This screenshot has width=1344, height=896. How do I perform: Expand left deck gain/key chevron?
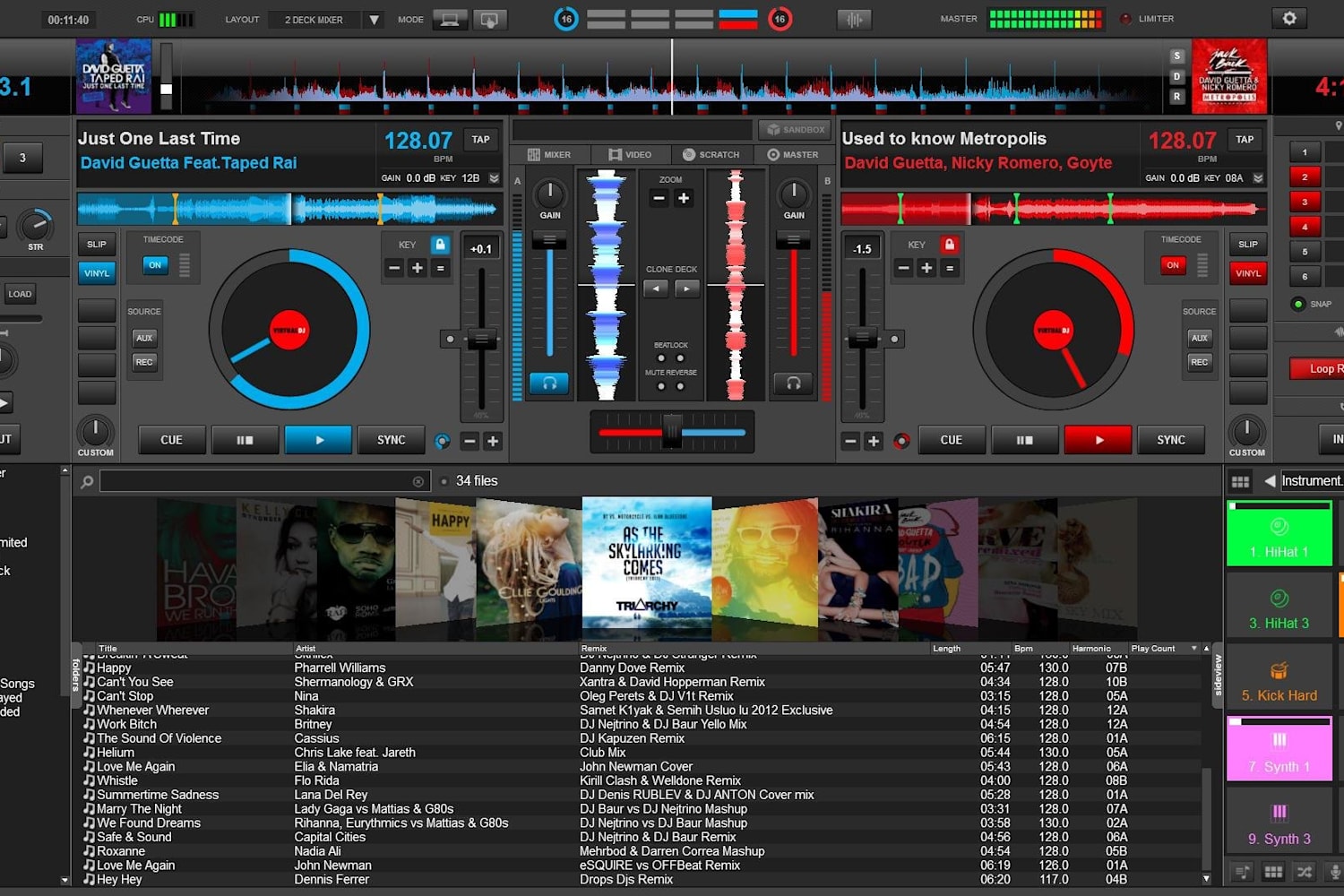(494, 178)
